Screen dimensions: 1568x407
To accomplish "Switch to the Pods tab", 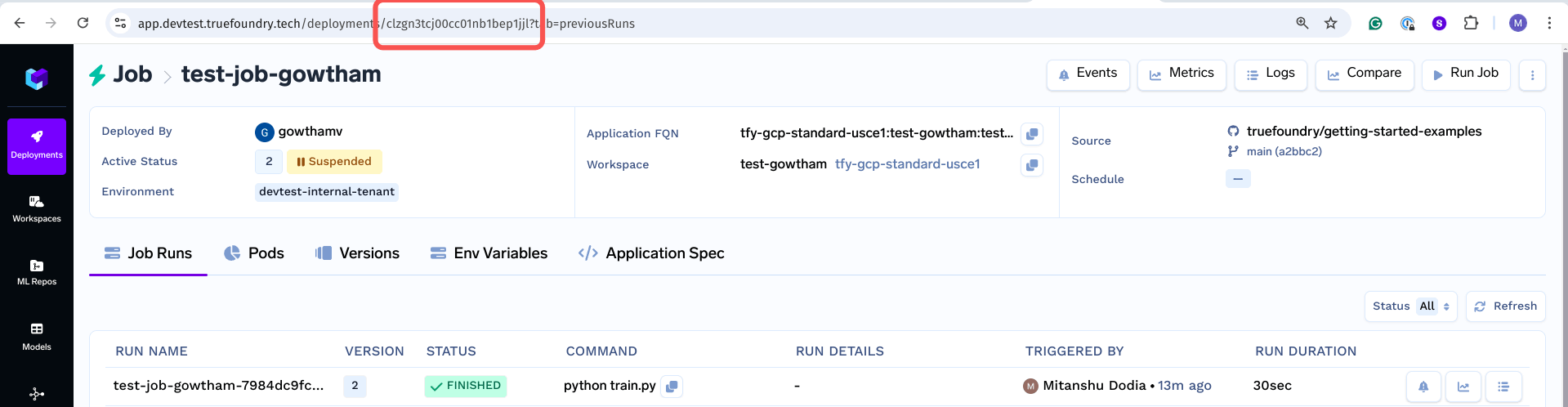I will [x=254, y=253].
